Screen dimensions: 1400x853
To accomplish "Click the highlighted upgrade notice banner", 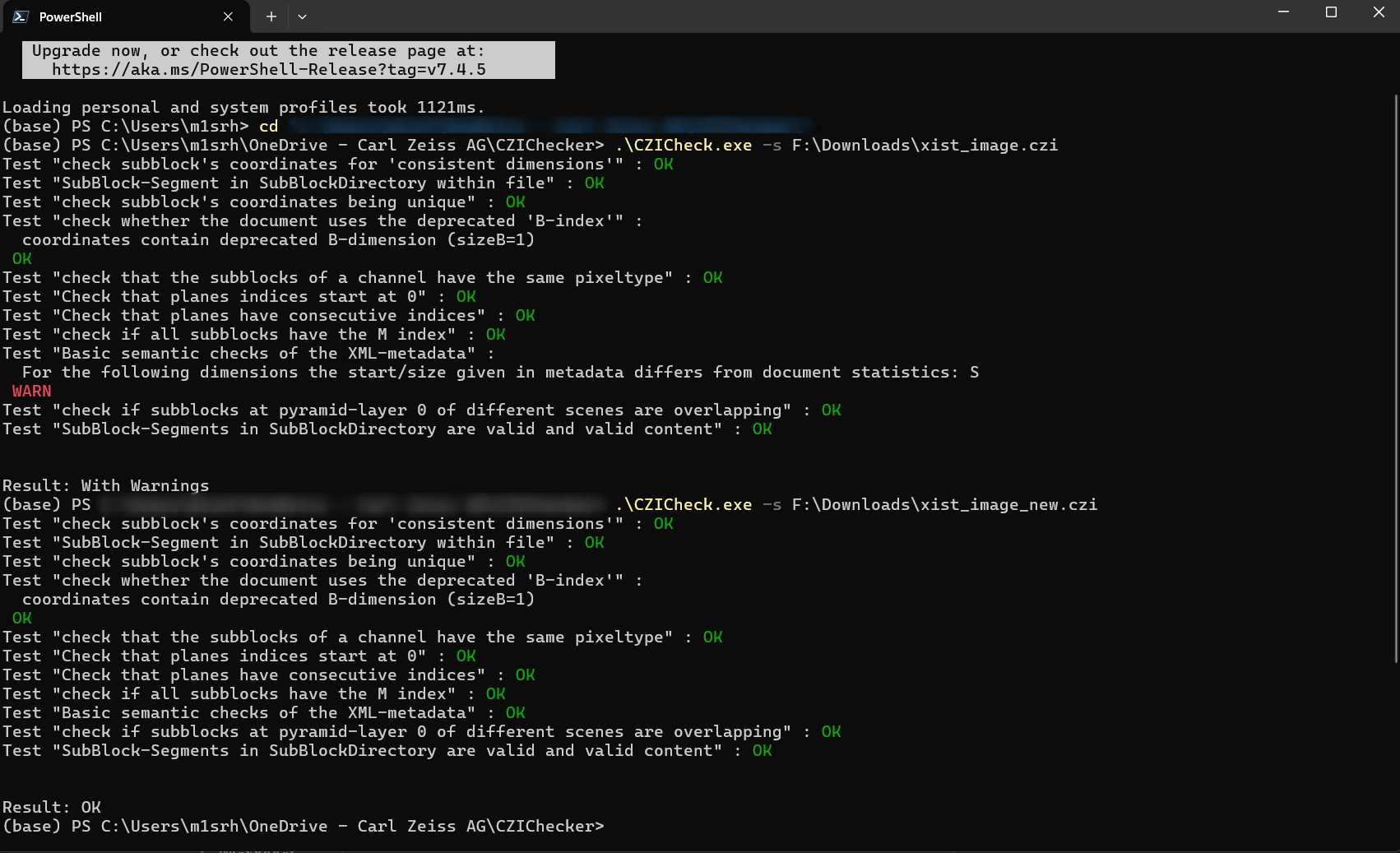I will [x=288, y=59].
